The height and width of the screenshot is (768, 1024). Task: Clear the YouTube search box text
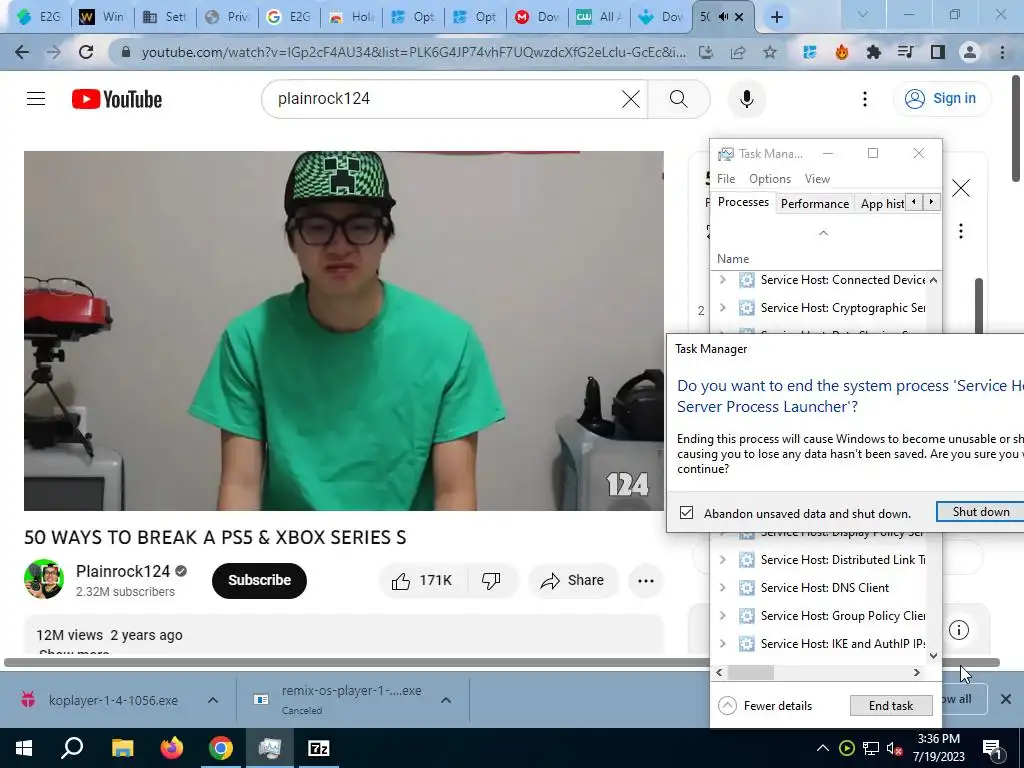pyautogui.click(x=630, y=99)
